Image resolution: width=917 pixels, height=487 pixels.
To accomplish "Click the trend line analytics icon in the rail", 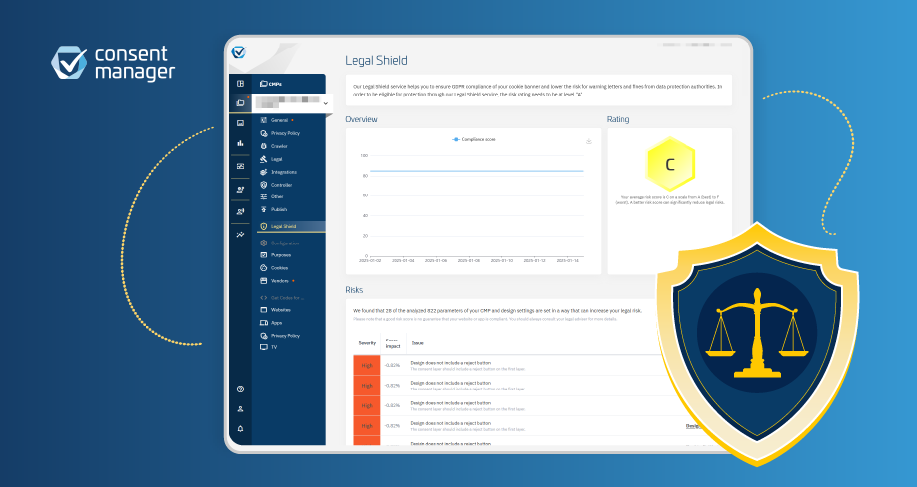I will [240, 234].
